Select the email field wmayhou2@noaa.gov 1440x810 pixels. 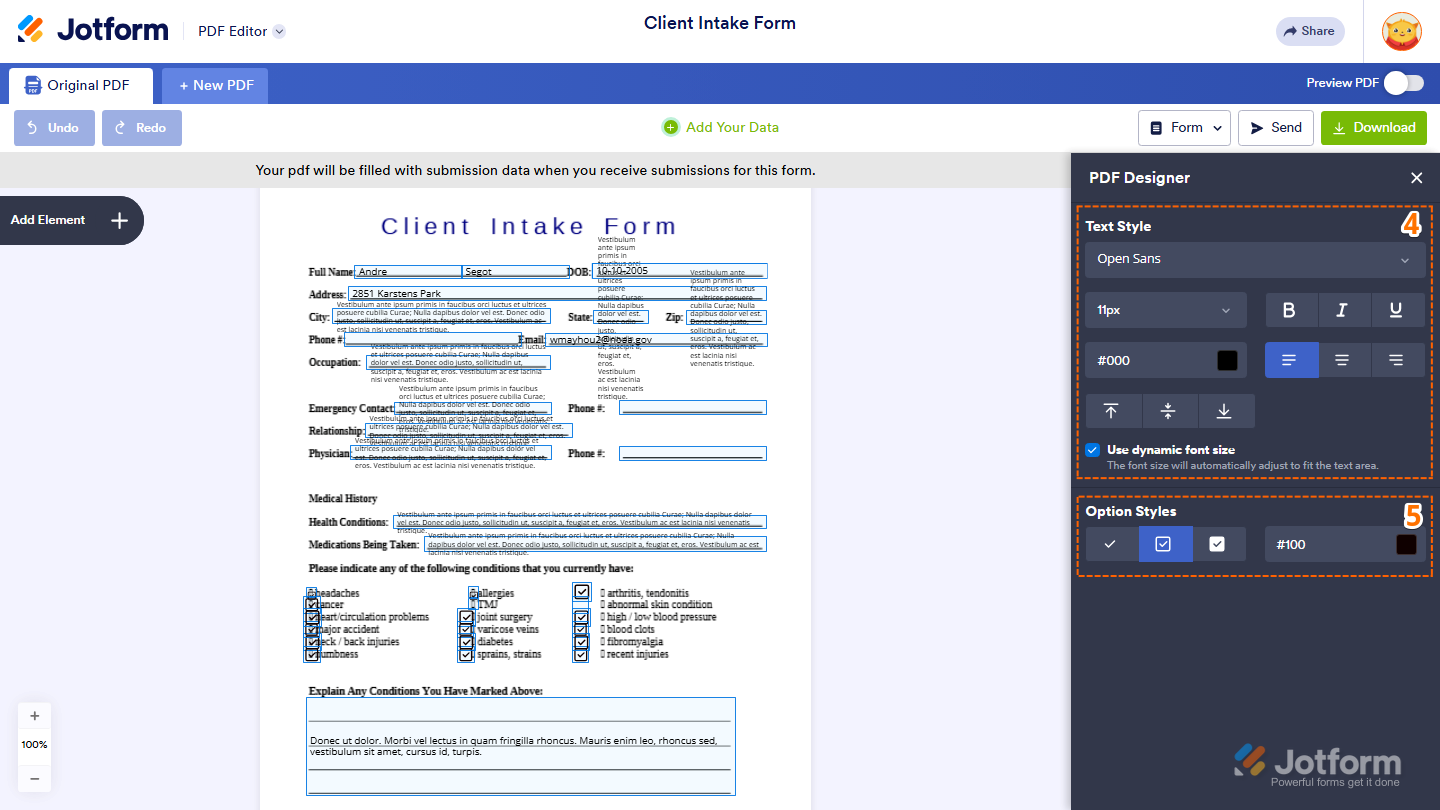(656, 340)
